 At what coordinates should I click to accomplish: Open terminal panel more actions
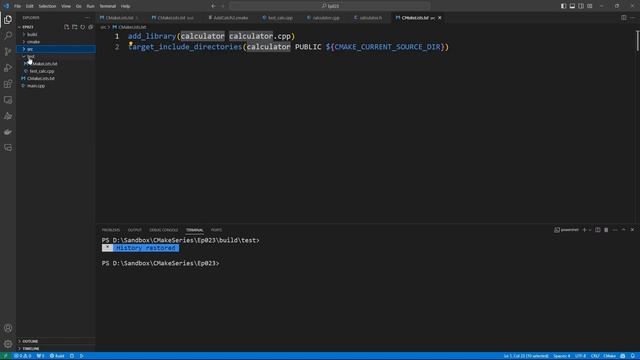point(615,230)
